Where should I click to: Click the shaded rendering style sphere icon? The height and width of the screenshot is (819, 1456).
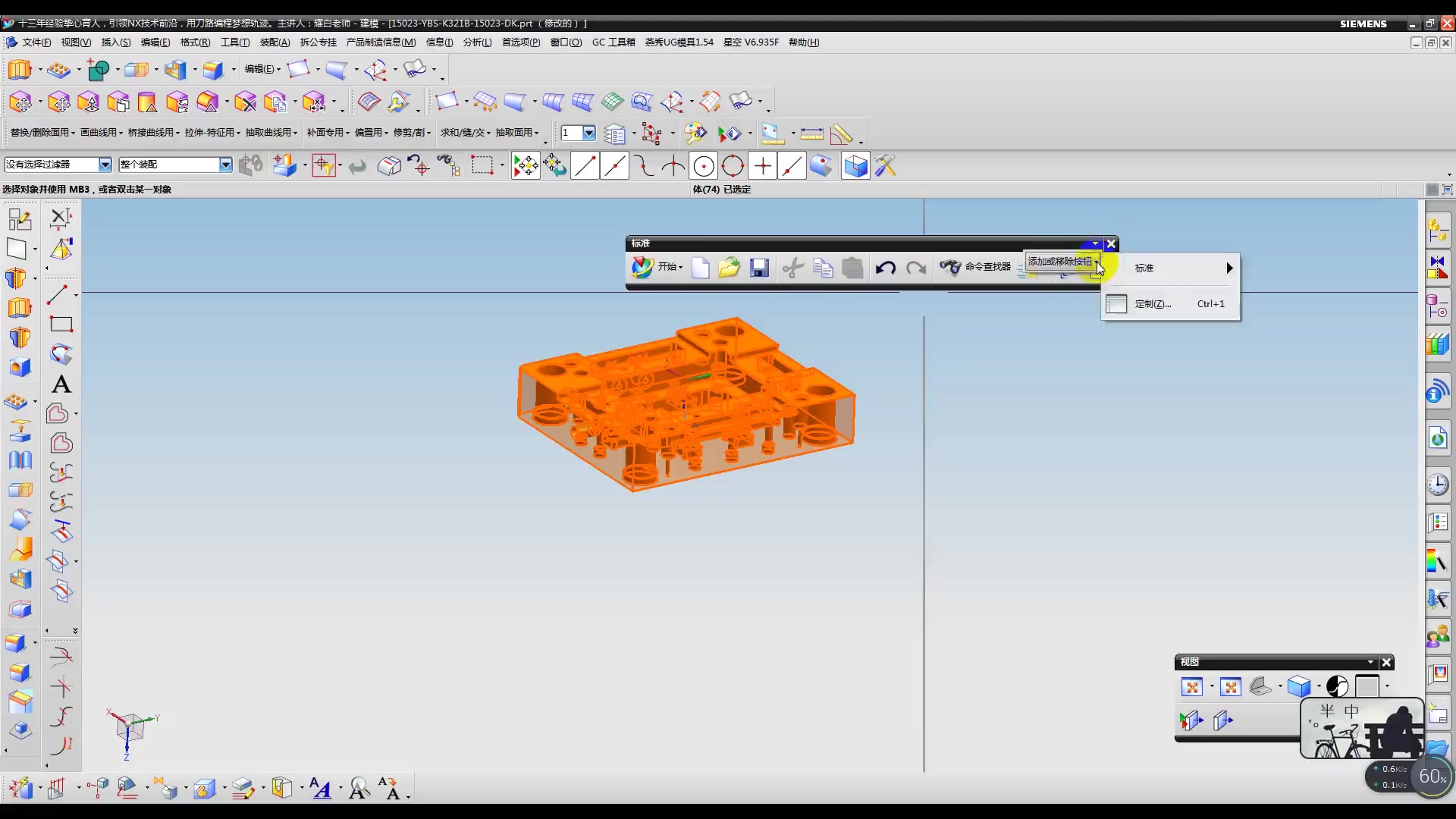tap(1337, 687)
